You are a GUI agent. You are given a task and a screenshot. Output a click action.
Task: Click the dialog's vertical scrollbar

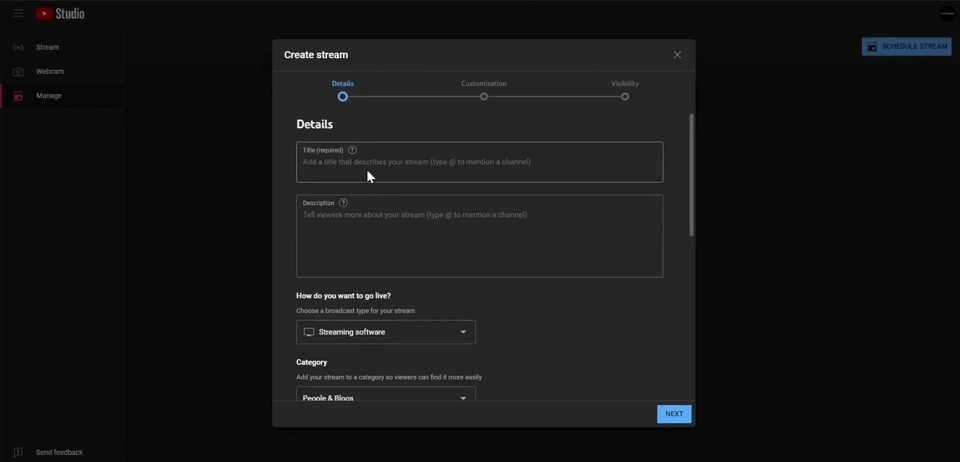(x=691, y=175)
